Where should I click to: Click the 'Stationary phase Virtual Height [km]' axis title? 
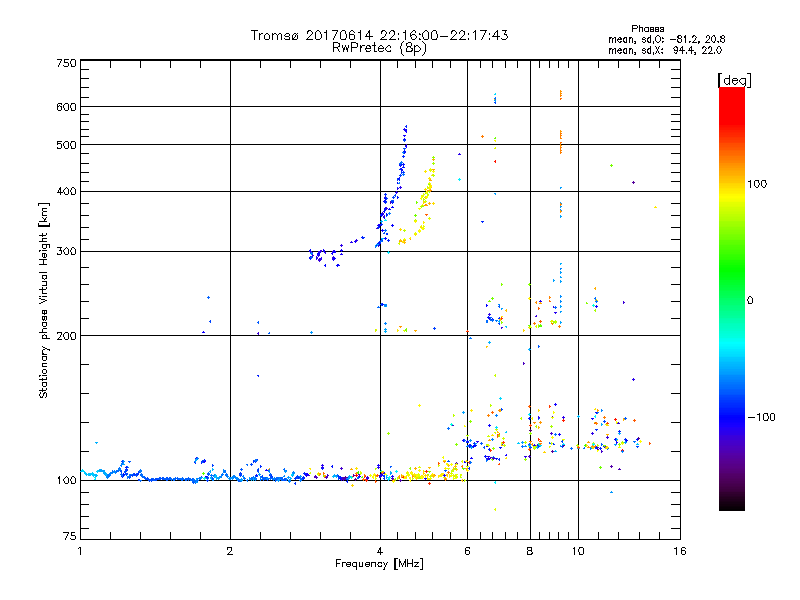pyautogui.click(x=44, y=300)
